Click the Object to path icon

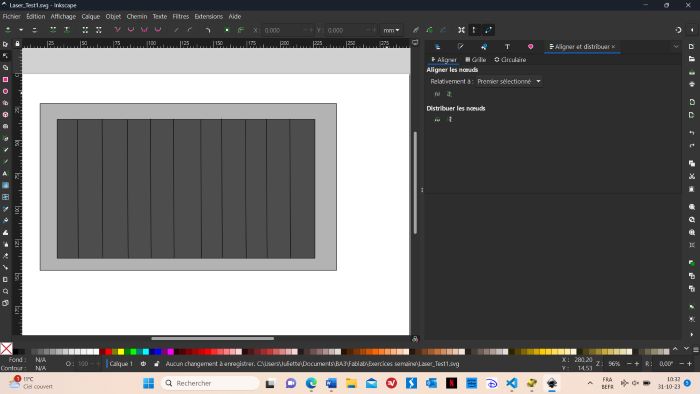[227, 30]
